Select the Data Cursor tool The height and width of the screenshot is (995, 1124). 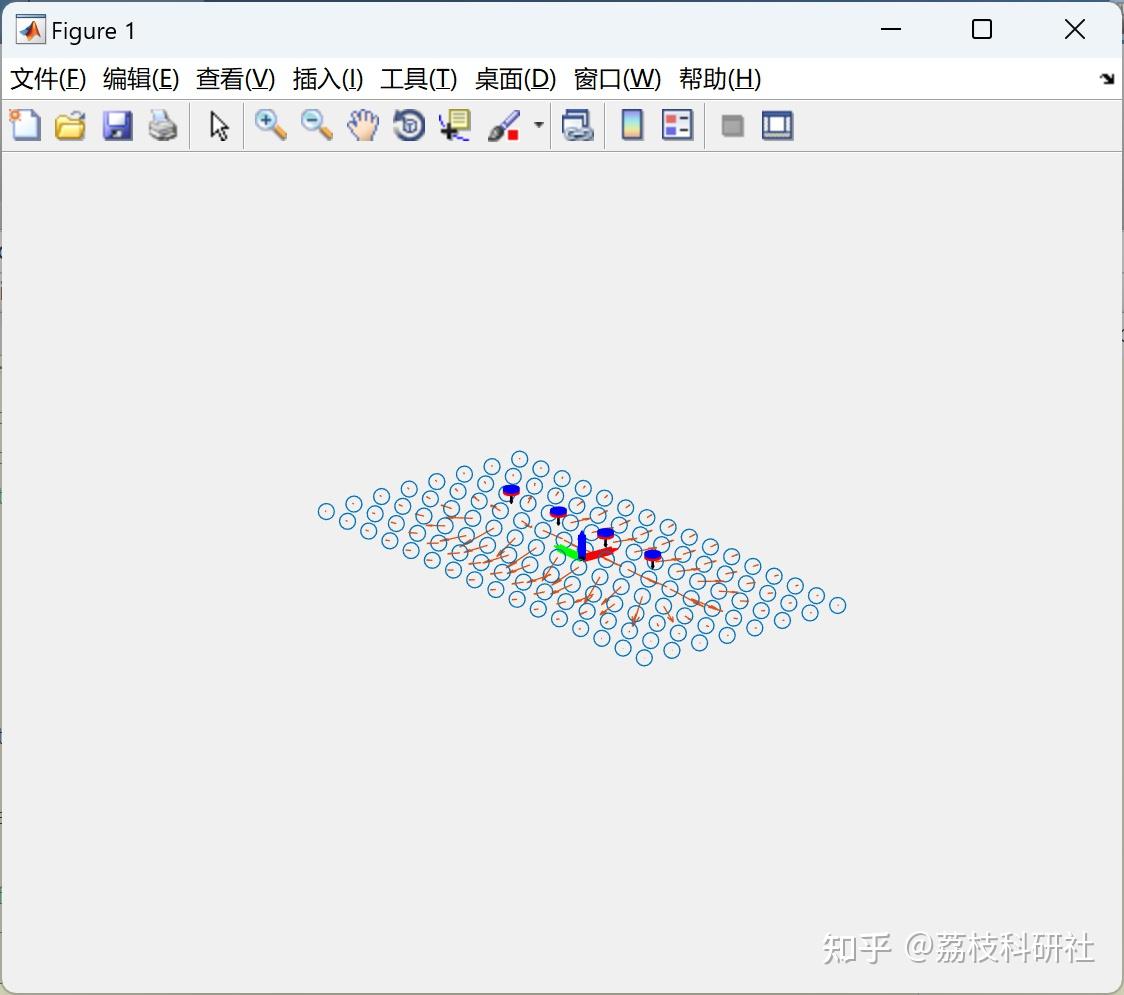[455, 125]
